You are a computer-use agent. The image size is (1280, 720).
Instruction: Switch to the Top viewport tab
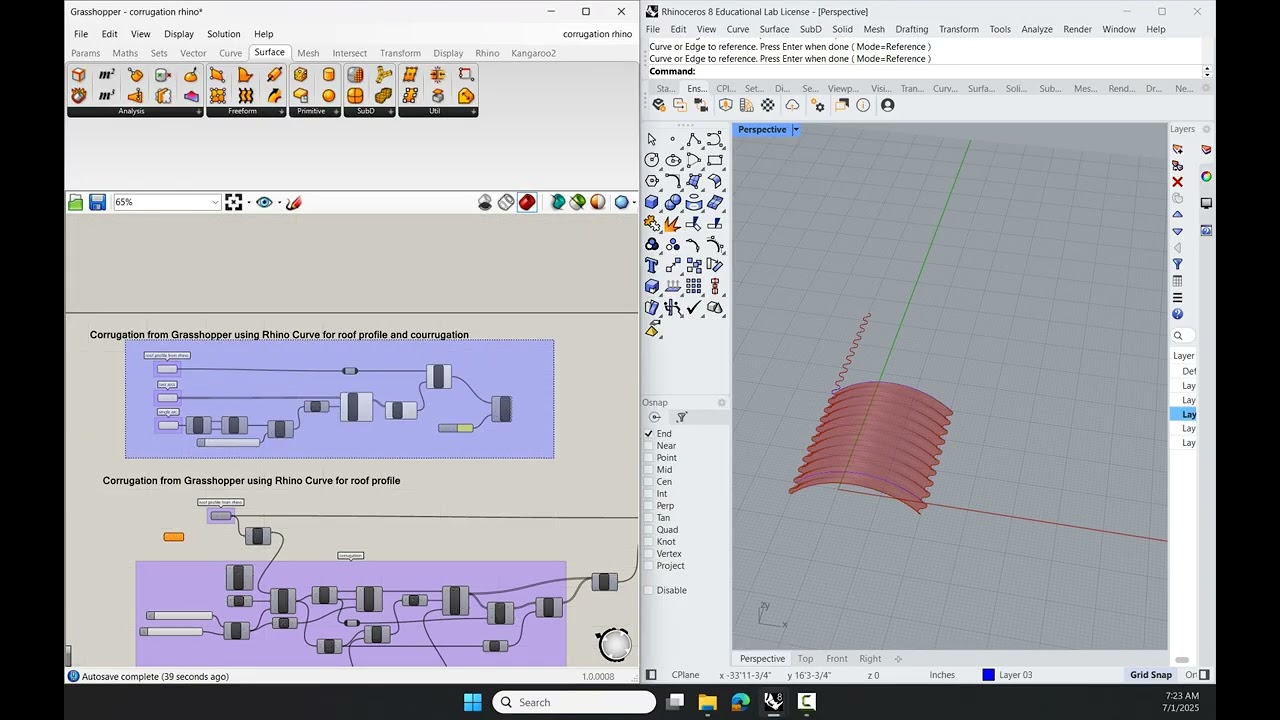tap(805, 658)
